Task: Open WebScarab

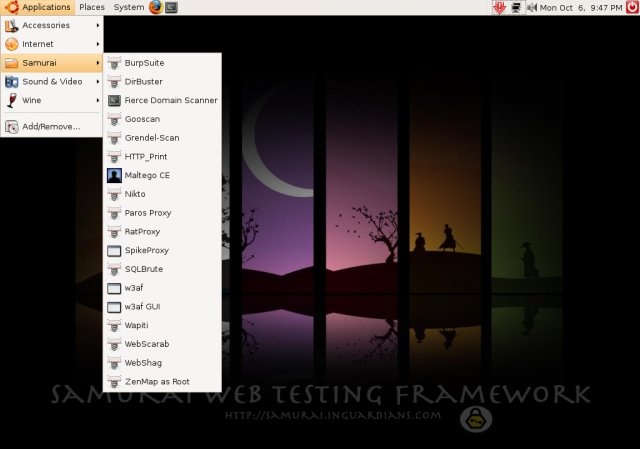Action: click(162, 344)
